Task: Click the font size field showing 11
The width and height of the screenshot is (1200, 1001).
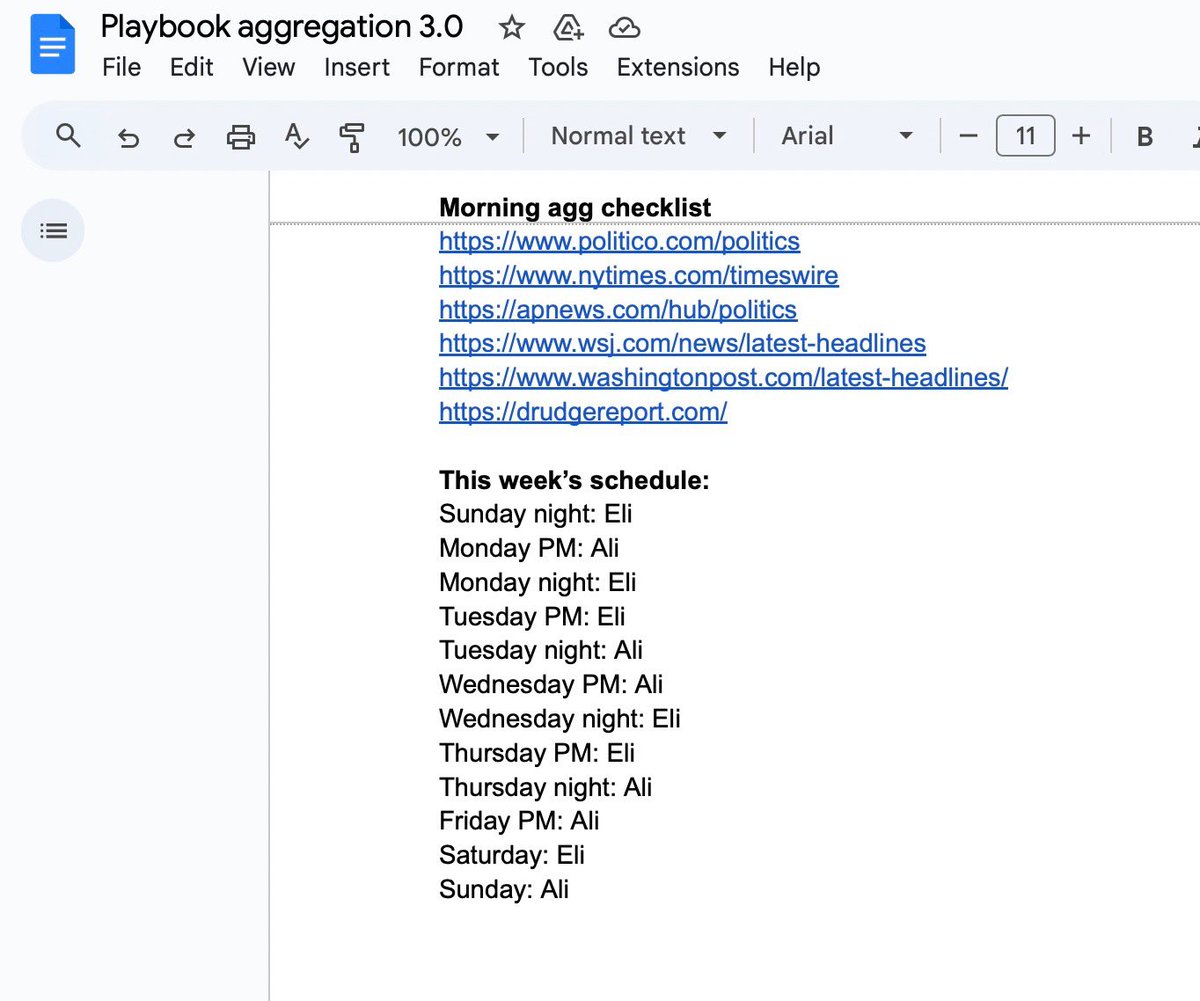Action: pyautogui.click(x=1025, y=136)
